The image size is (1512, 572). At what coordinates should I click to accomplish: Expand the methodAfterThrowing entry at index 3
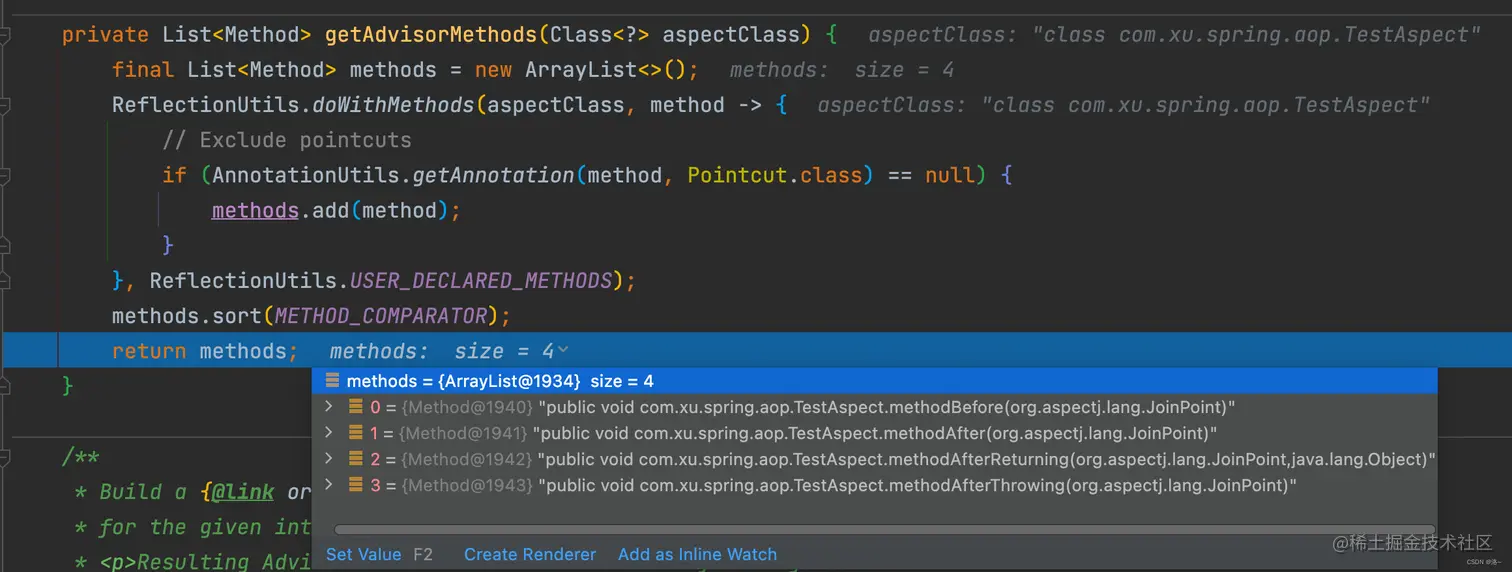pyautogui.click(x=328, y=485)
